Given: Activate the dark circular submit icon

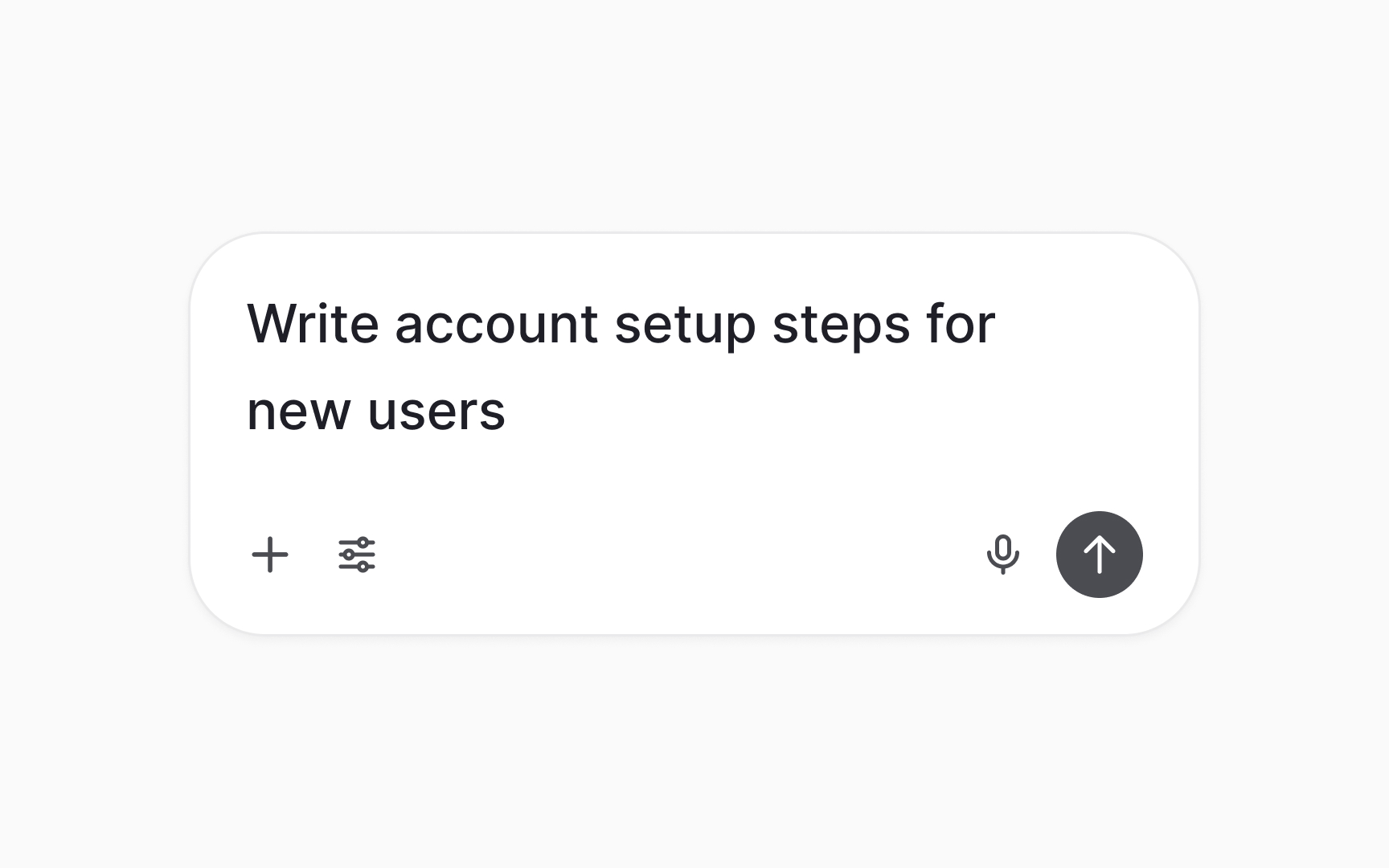Looking at the screenshot, I should (1098, 554).
